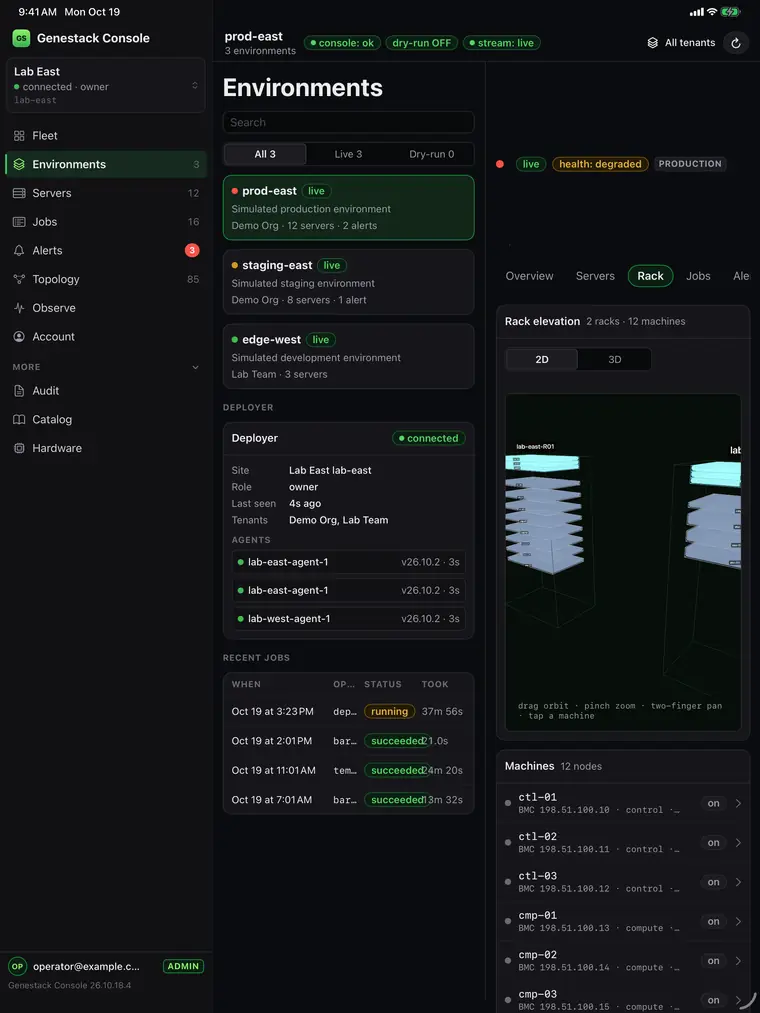Filter environments by Live 3
The width and height of the screenshot is (760, 1013).
tap(348, 154)
